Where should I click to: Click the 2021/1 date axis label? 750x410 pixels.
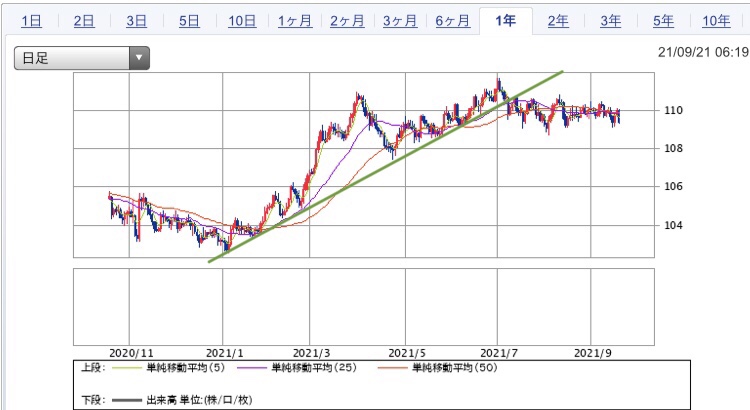coord(224,353)
